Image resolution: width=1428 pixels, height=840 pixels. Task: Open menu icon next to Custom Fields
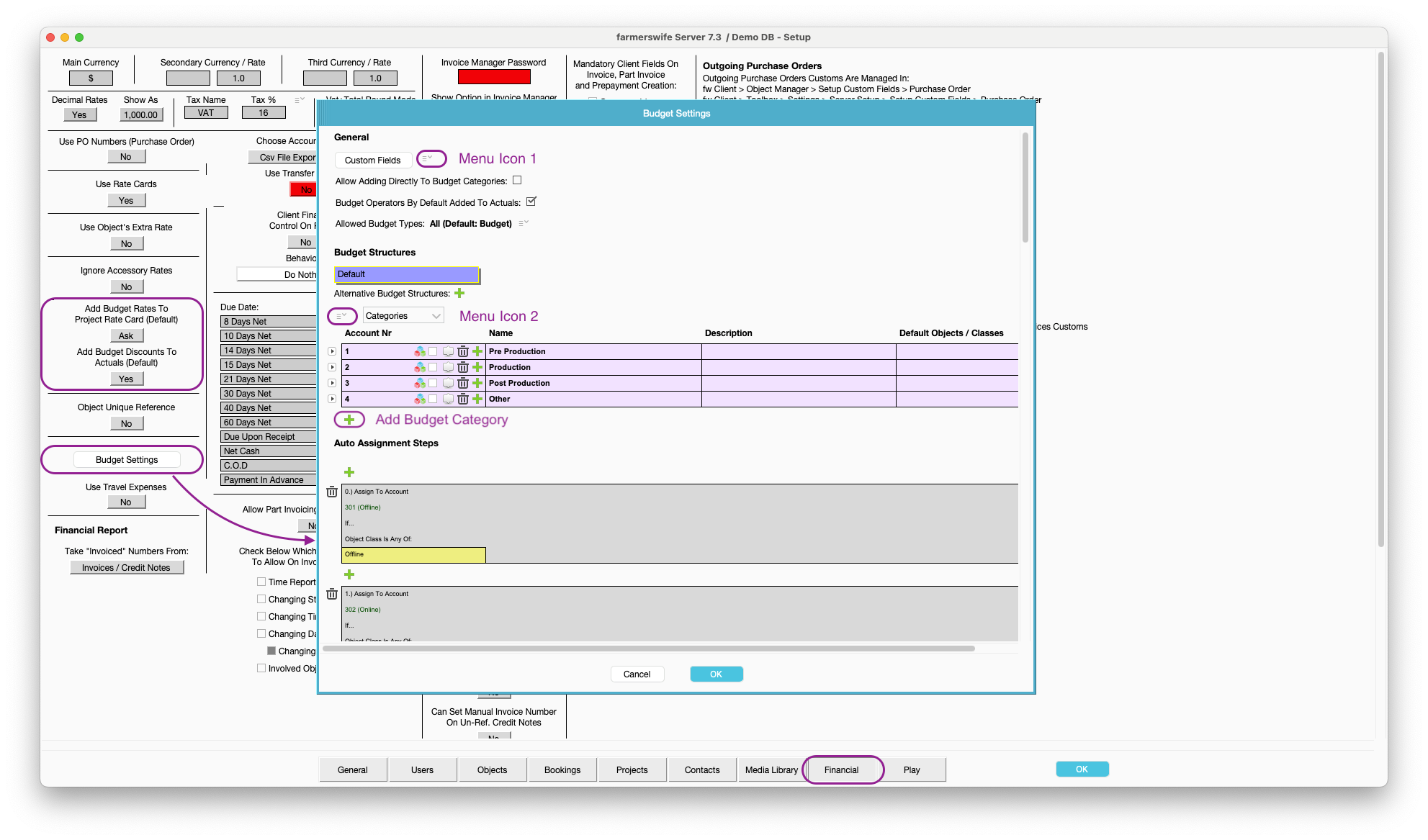428,159
